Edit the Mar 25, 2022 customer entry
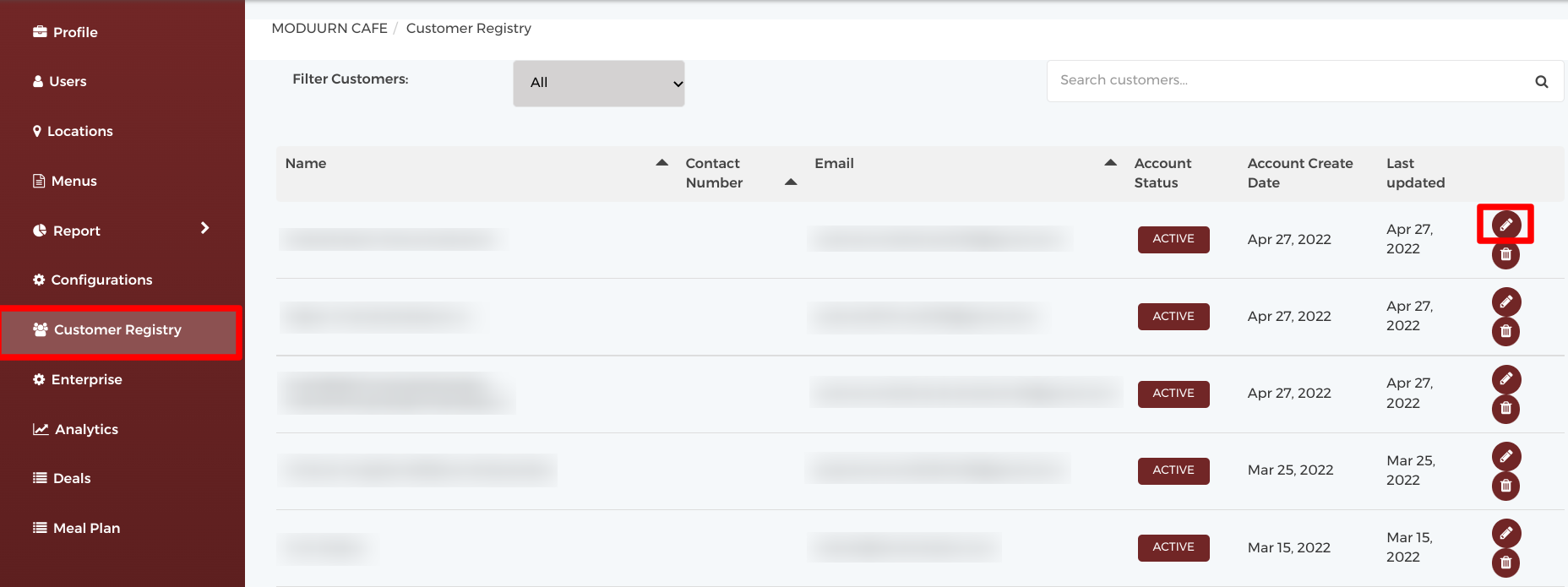The width and height of the screenshot is (1568, 587). pyautogui.click(x=1505, y=456)
